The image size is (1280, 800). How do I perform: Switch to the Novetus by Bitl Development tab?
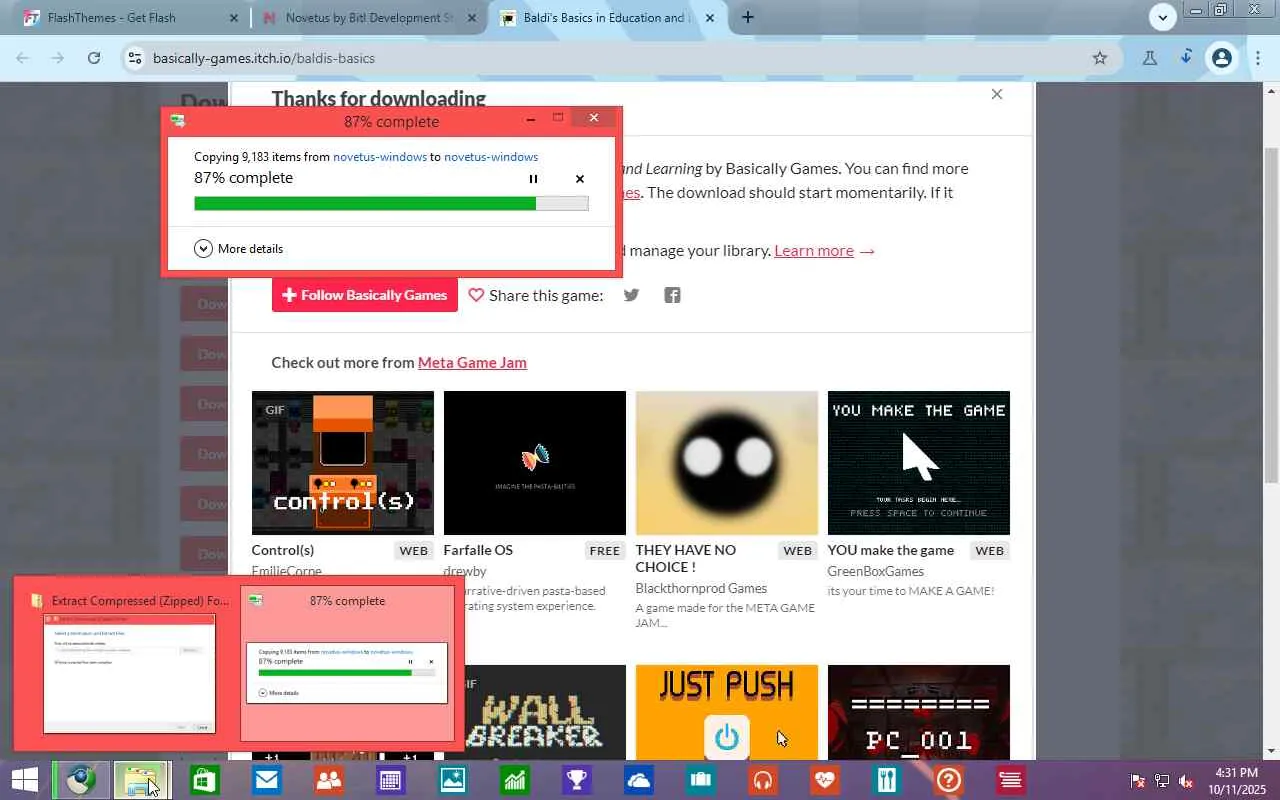tap(369, 18)
